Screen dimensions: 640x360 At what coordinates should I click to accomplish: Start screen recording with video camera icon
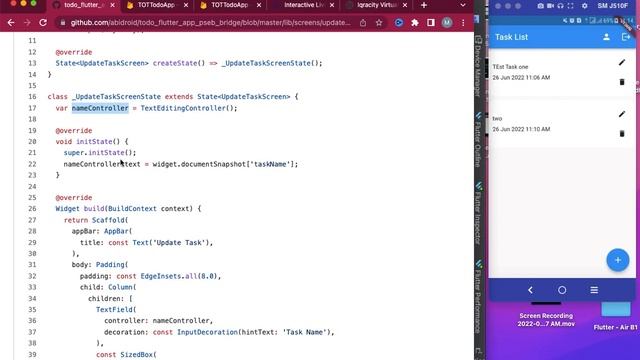click(x=551, y=6)
